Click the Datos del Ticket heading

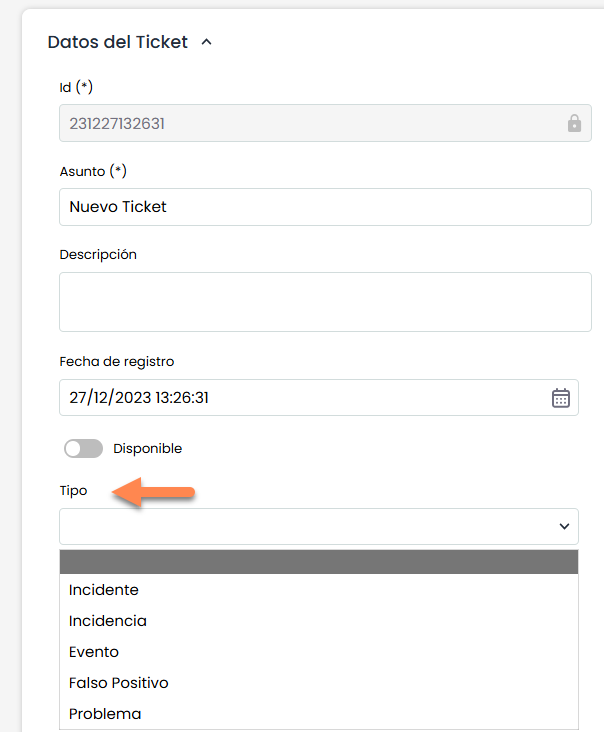tap(118, 43)
